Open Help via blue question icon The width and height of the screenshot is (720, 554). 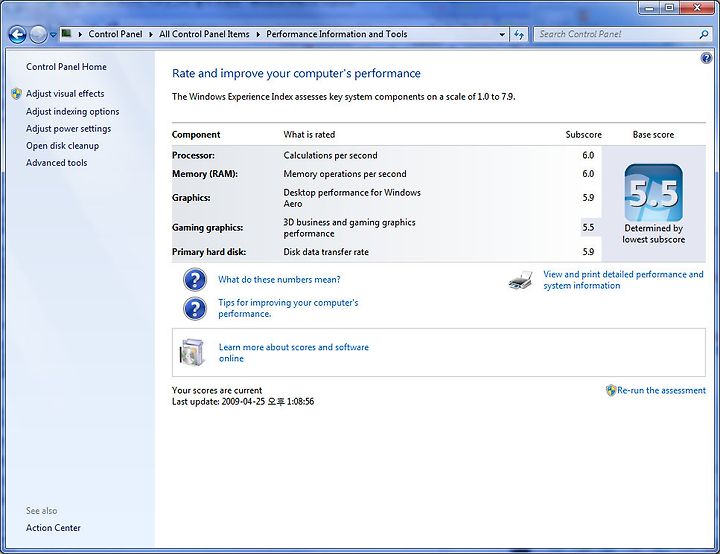coord(706,58)
